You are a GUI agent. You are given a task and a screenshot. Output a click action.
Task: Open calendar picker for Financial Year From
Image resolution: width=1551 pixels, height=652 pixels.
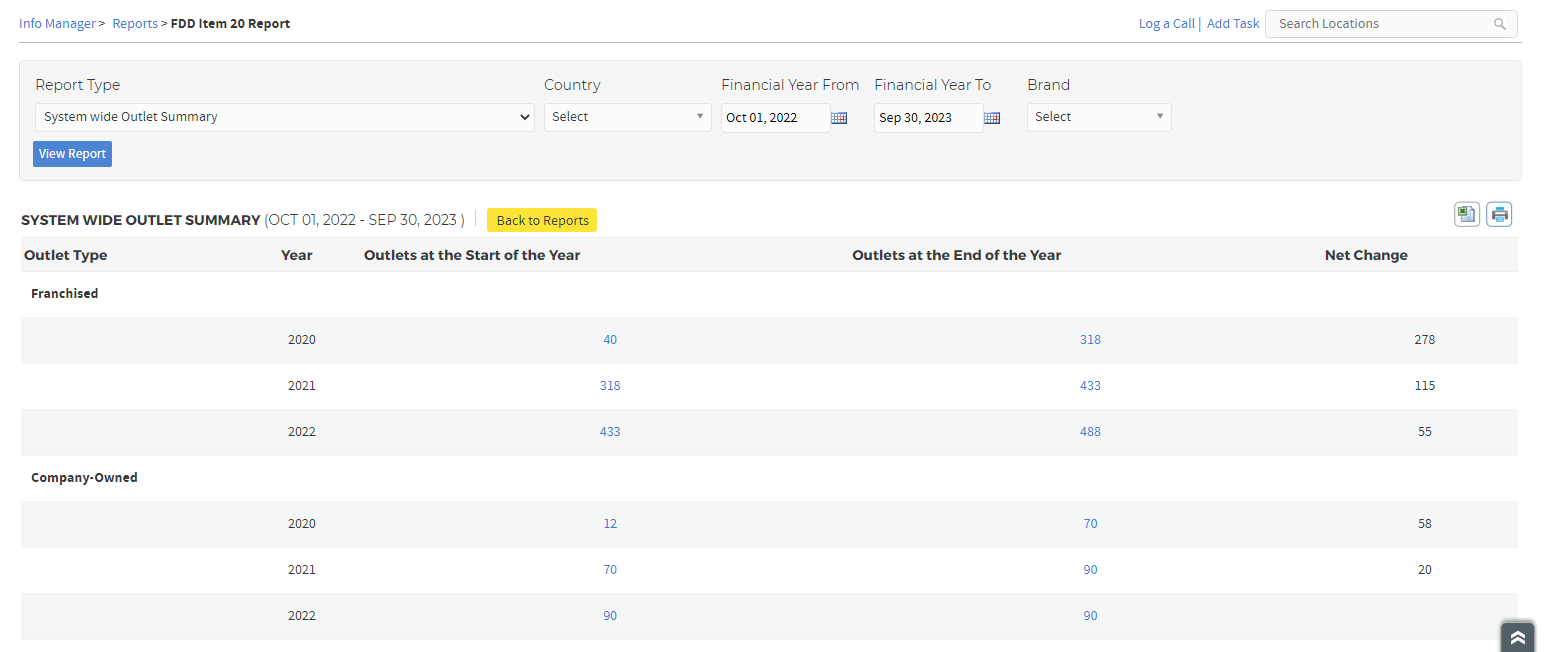839,118
